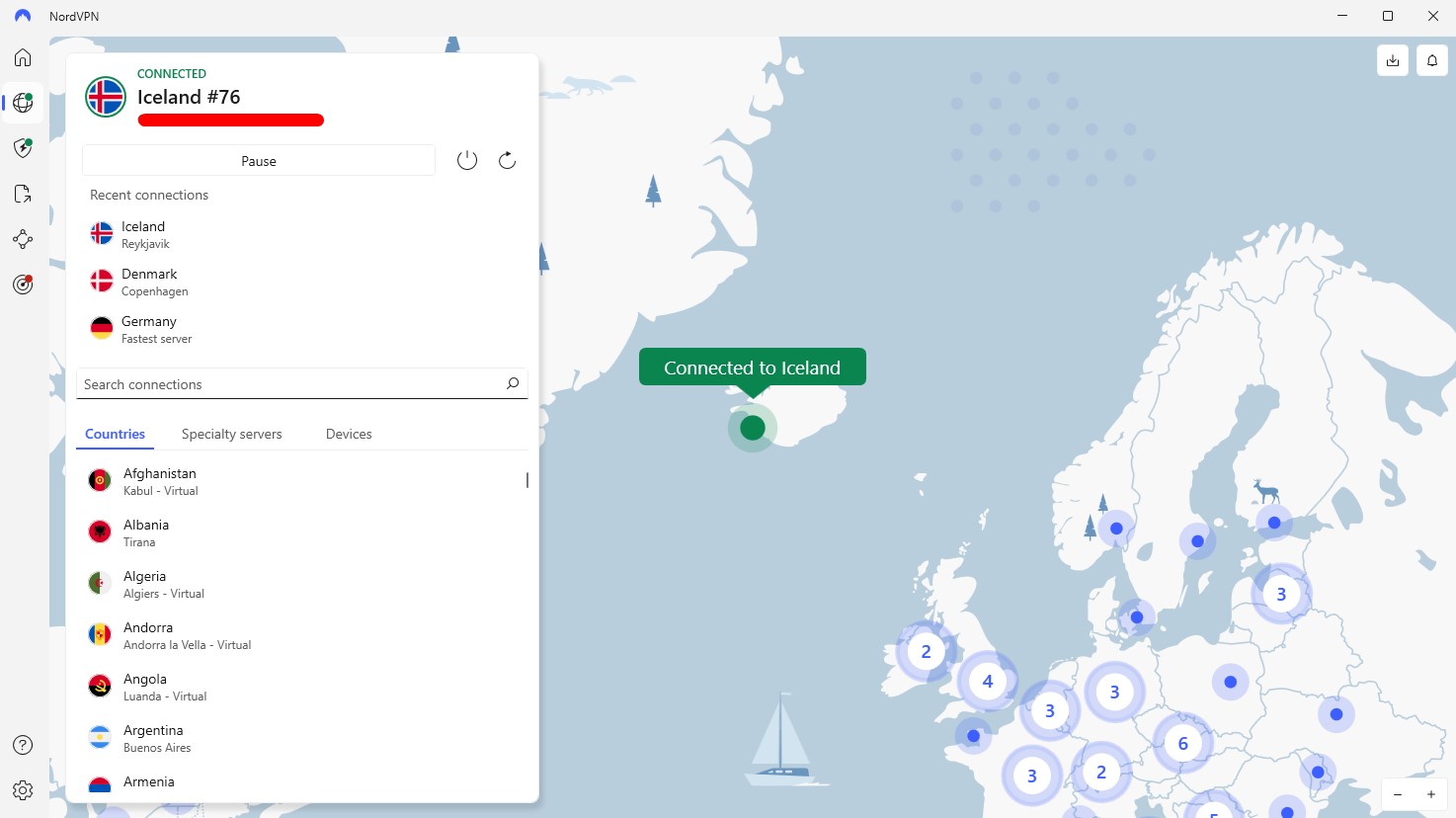Select Germany Fastest server recent connection
The height and width of the screenshot is (818, 1456).
click(x=302, y=329)
